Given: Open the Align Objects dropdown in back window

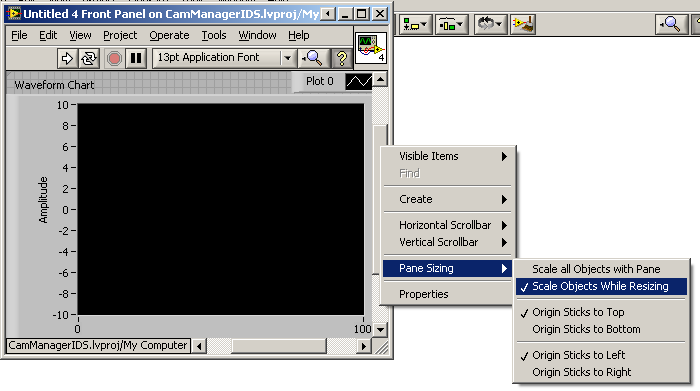Looking at the screenshot, I should (x=416, y=25).
